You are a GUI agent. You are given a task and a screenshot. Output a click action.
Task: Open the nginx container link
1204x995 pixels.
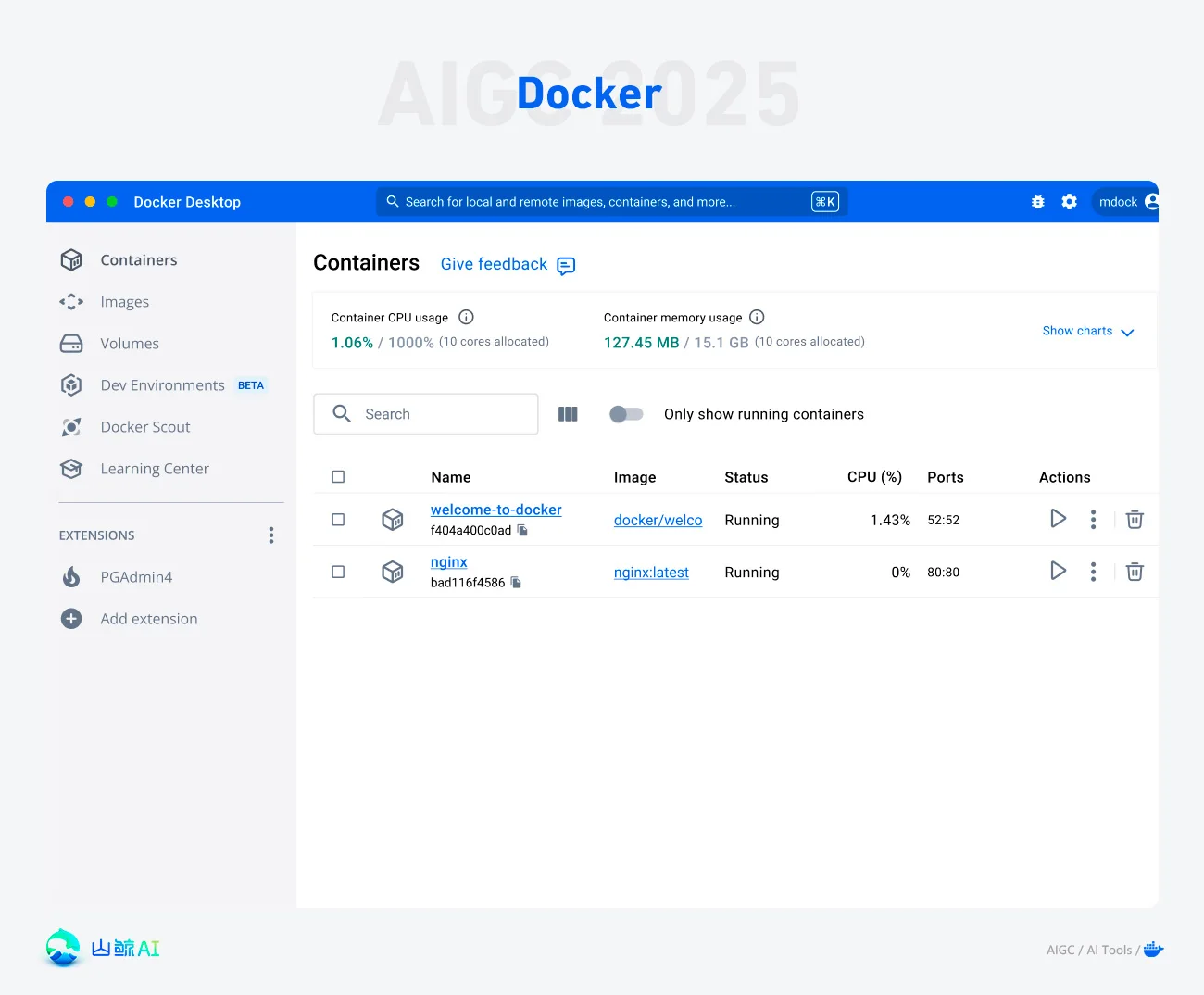click(448, 562)
